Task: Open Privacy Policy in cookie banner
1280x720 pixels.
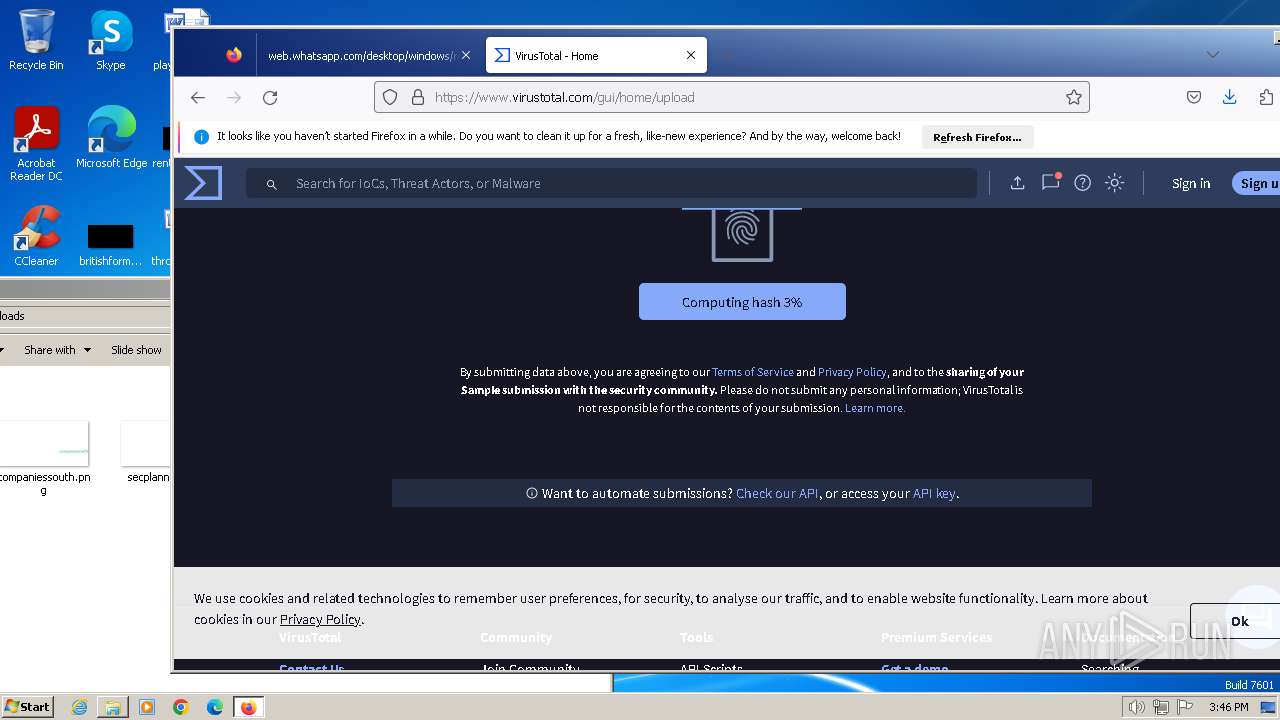Action: [320, 619]
